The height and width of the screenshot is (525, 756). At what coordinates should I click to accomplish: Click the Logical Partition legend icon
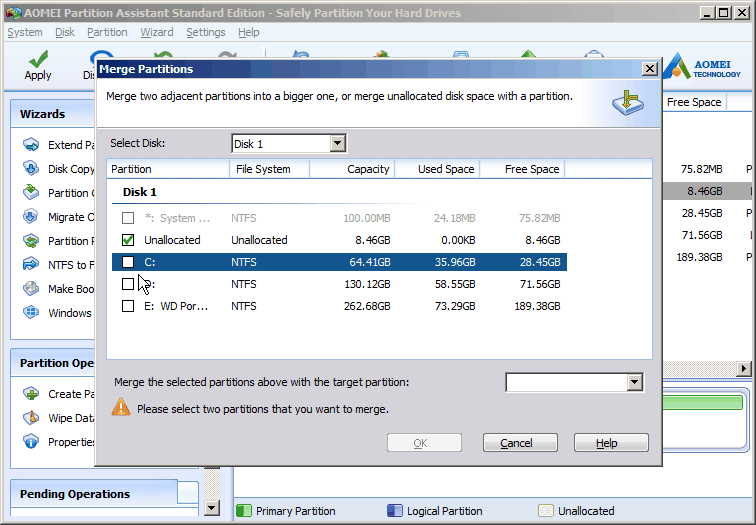395,511
